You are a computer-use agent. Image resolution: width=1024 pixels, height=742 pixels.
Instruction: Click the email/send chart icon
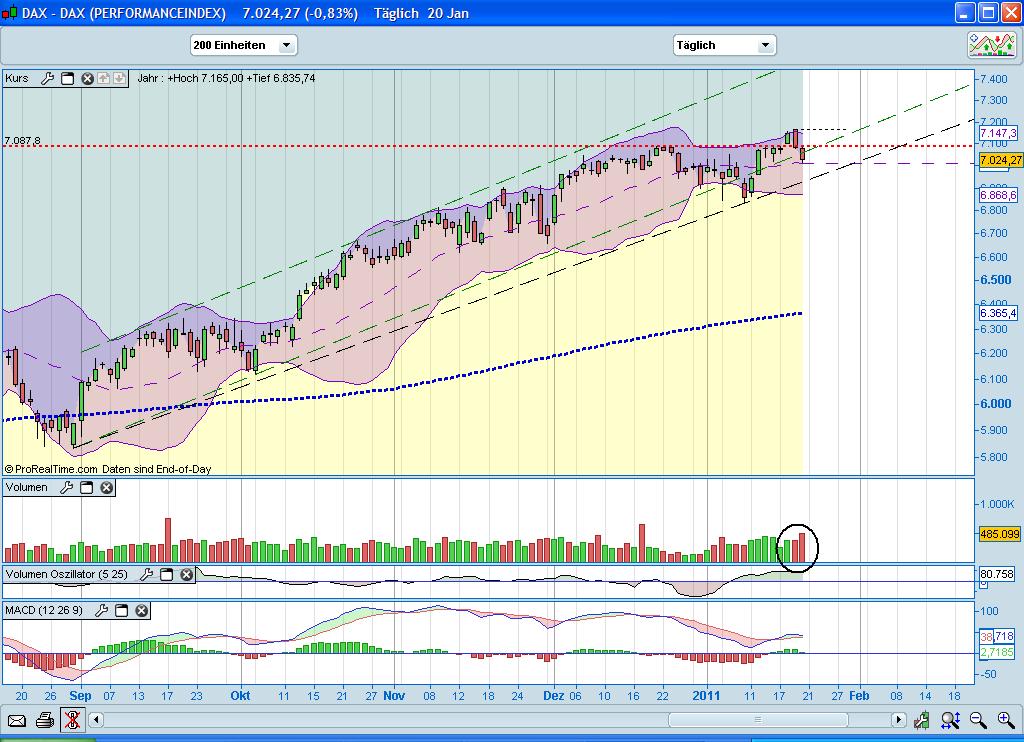[x=18, y=720]
